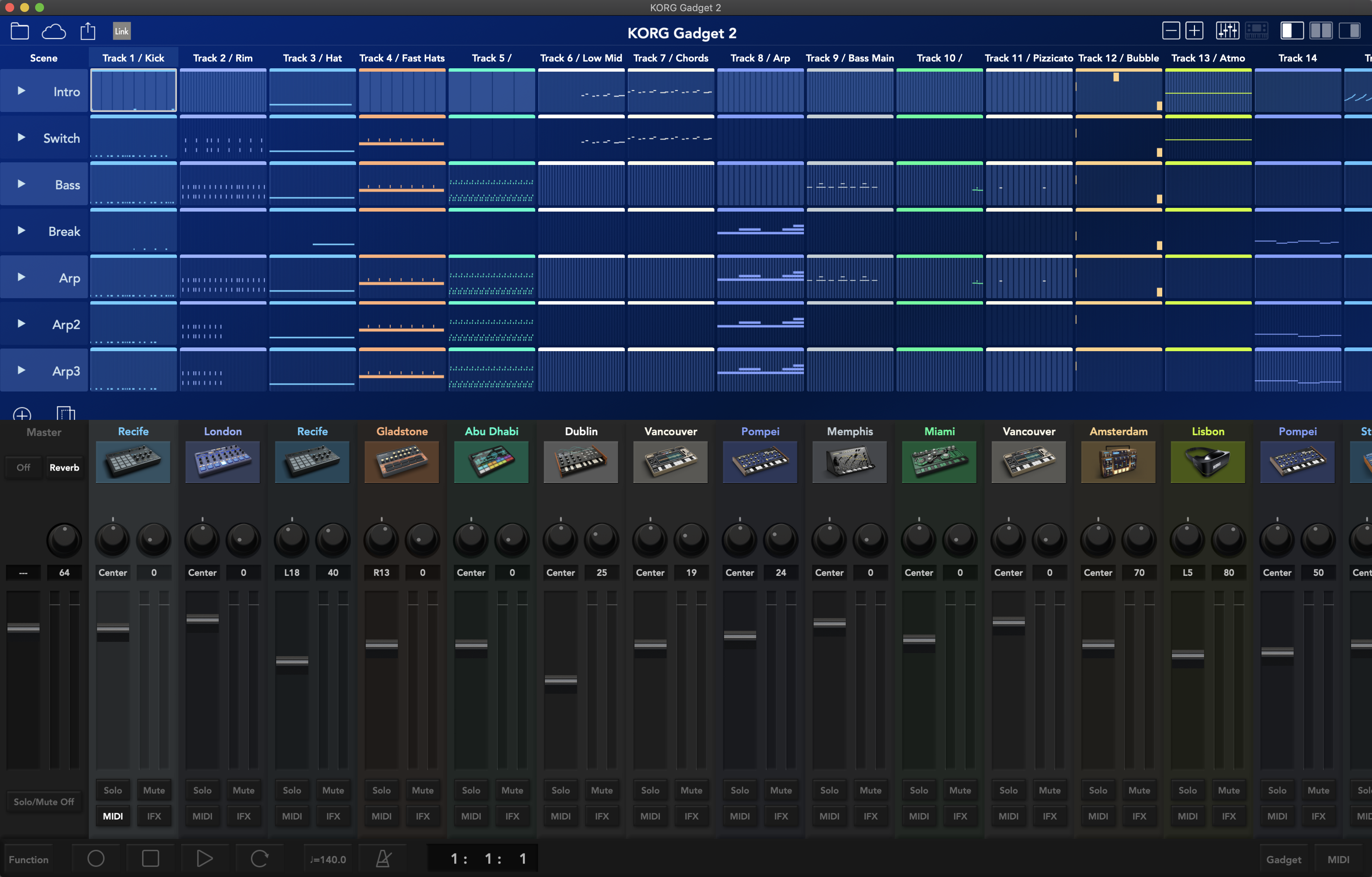Screen dimensions: 1372x877
Task: Mute the Gladstone channel
Action: point(423,790)
